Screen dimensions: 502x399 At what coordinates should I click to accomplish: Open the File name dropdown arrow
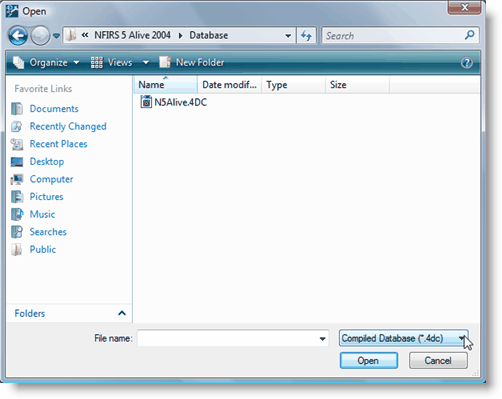point(322,339)
